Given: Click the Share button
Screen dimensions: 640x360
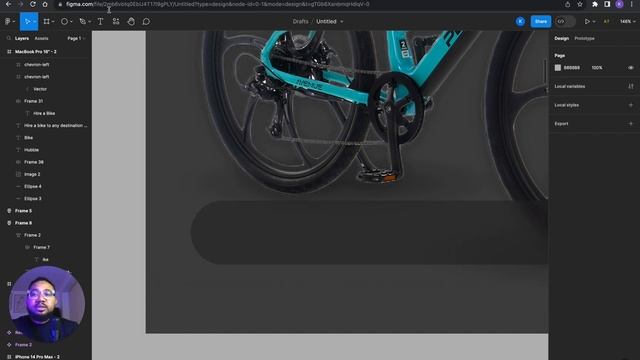Looking at the screenshot, I should [541, 22].
